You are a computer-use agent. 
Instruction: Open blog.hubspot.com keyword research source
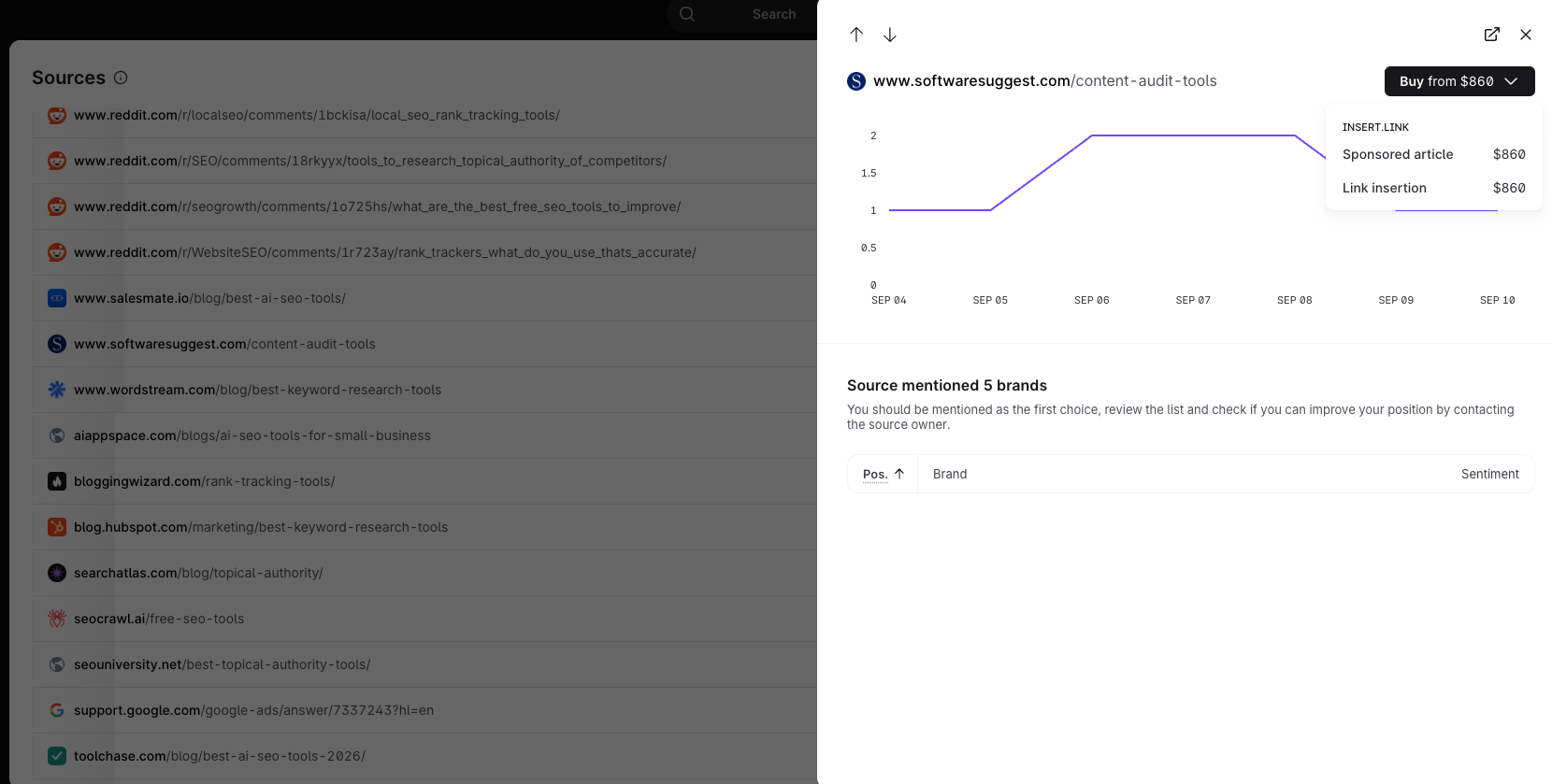click(x=261, y=527)
